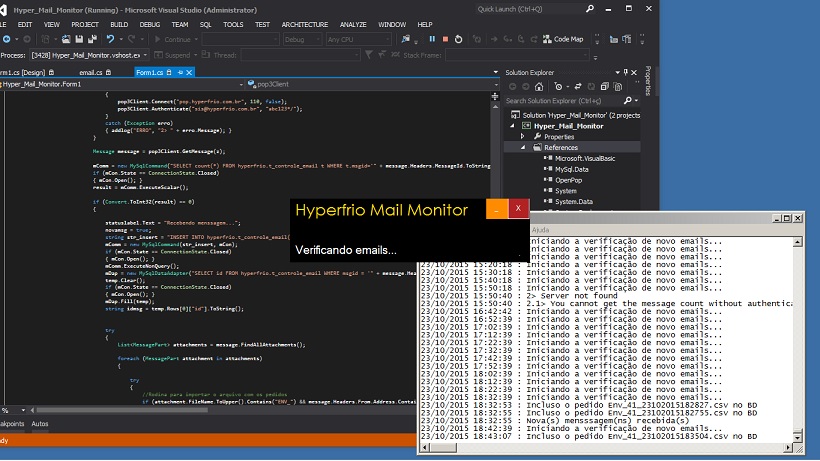The height and width of the screenshot is (461, 820).
Task: Click the Undo arrow in toolbar
Action: pyautogui.click(x=110, y=39)
